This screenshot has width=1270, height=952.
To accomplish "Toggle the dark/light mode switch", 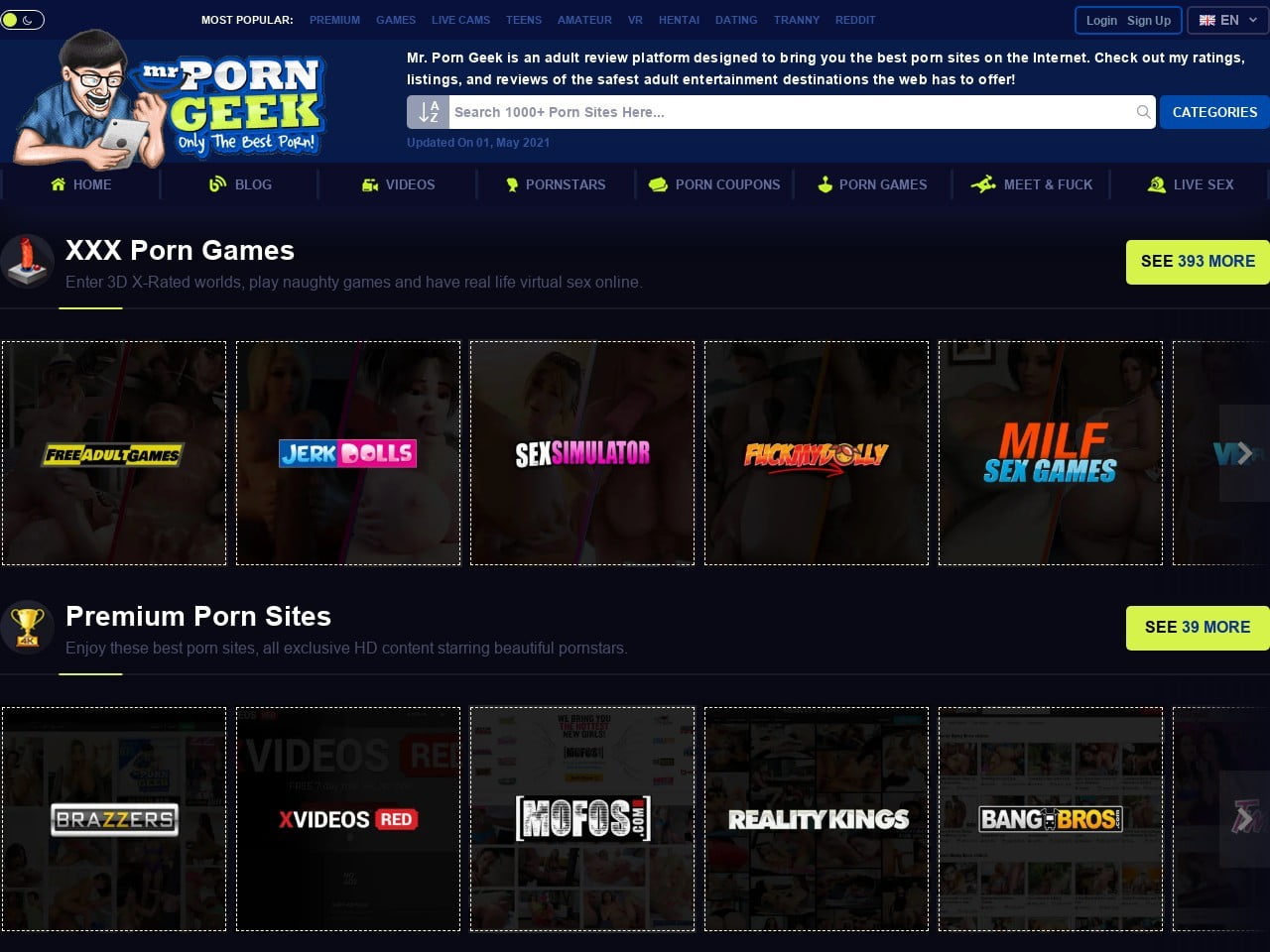I will click(x=23, y=20).
